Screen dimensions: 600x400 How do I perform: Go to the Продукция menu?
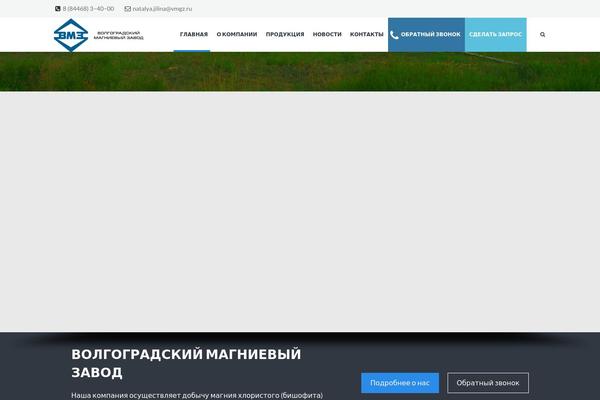[285, 34]
